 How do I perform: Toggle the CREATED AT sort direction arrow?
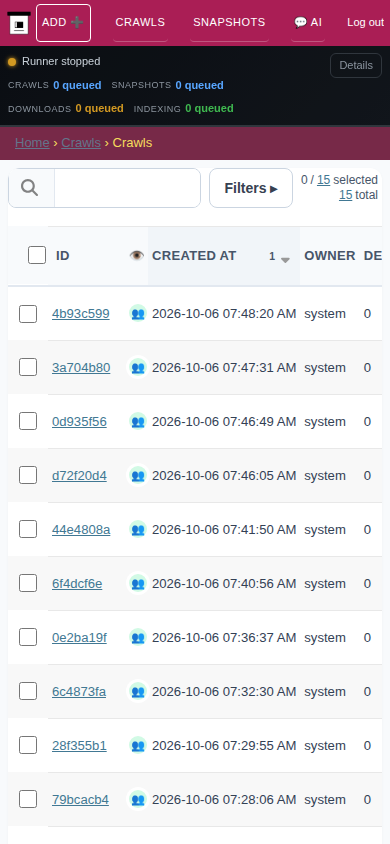point(285,259)
